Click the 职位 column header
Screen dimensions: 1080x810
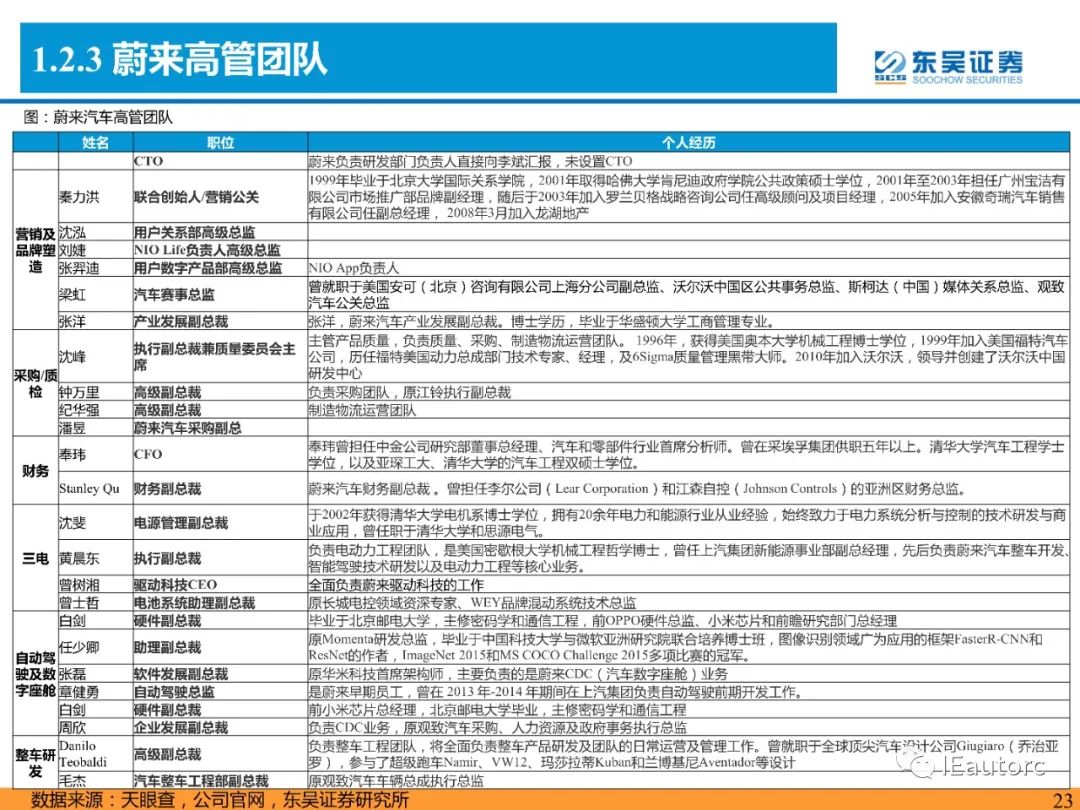pyautogui.click(x=220, y=142)
